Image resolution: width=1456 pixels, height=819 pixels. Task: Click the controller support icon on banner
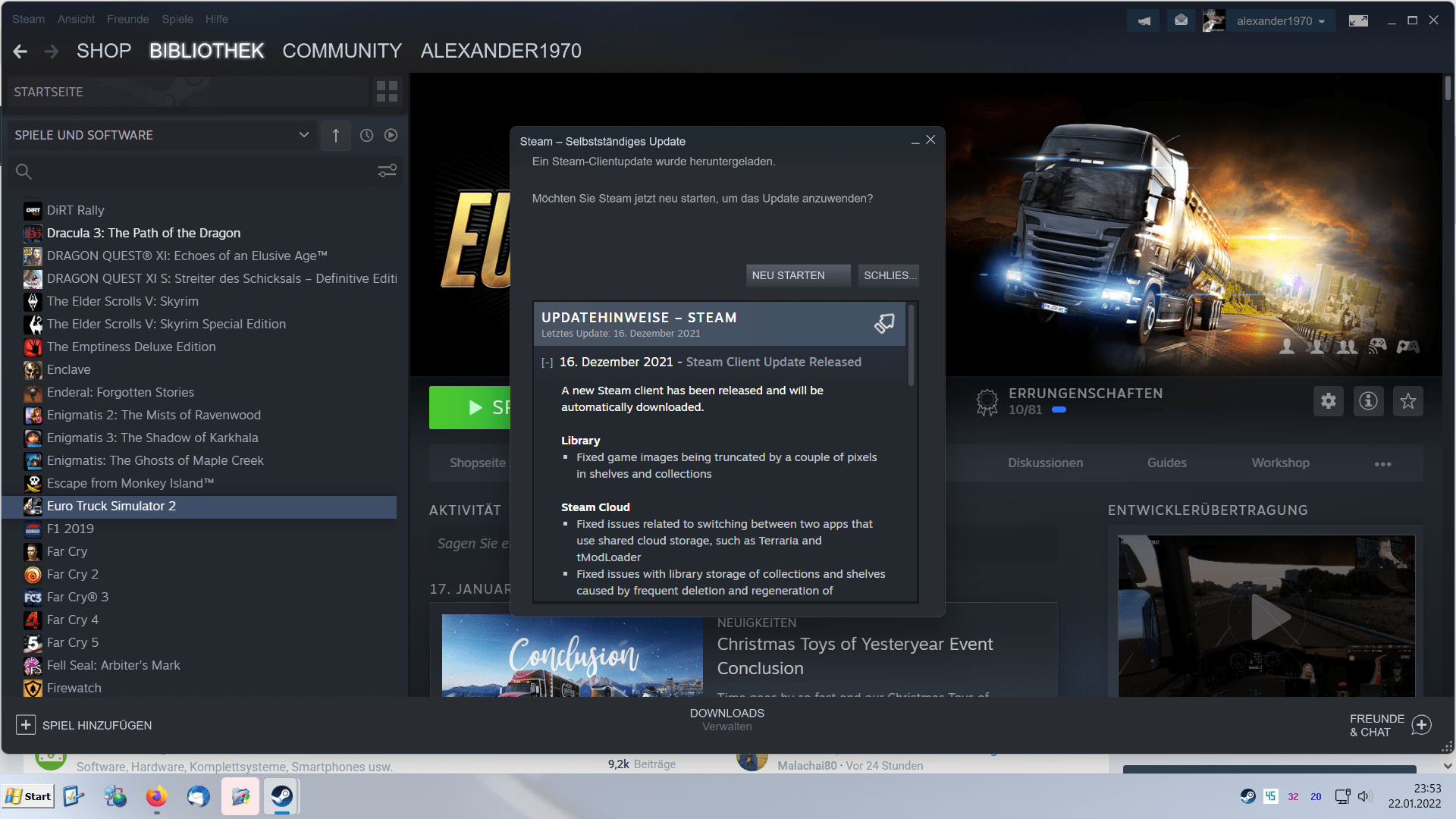[x=1408, y=347]
